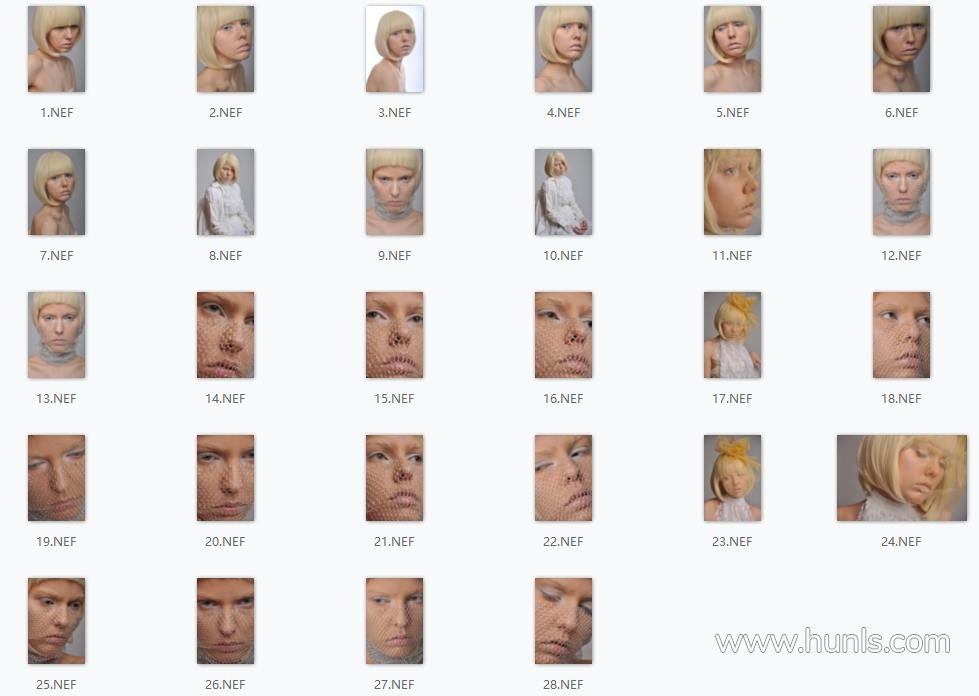The height and width of the screenshot is (696, 979).
Task: Select the 16.NEF thumbnail
Action: pyautogui.click(x=563, y=335)
